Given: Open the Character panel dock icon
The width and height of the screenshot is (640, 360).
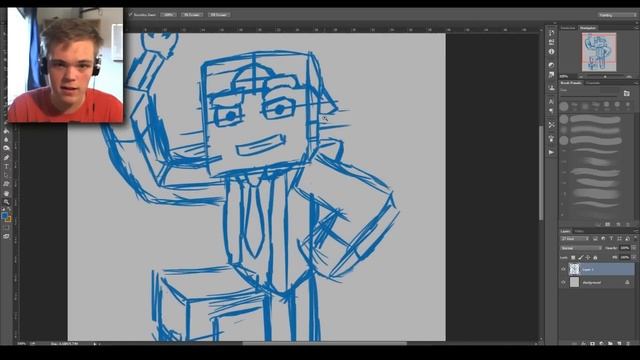Looking at the screenshot, I should (x=551, y=101).
